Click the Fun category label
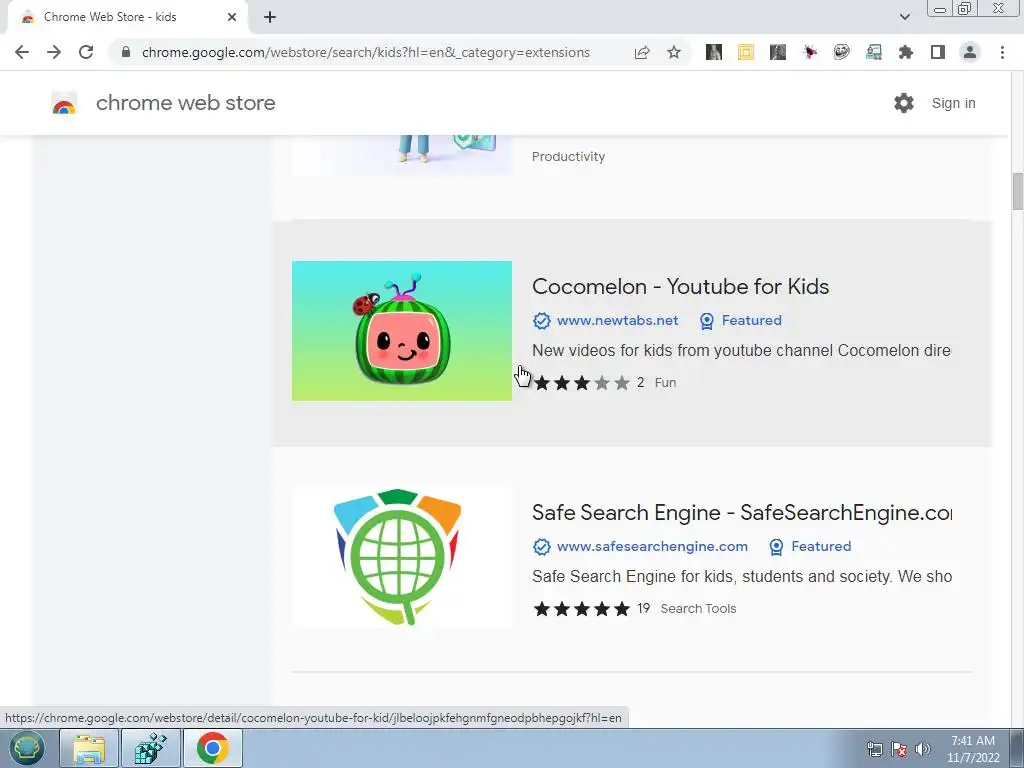The image size is (1024, 768). click(665, 383)
